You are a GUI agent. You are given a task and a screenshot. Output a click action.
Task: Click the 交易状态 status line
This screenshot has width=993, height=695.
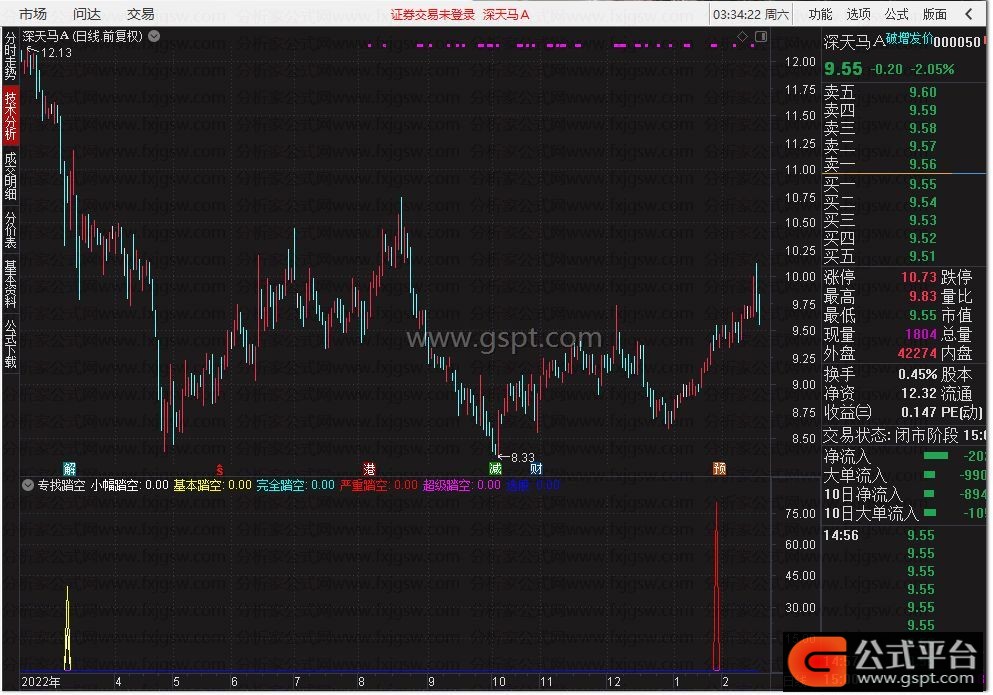coord(904,435)
